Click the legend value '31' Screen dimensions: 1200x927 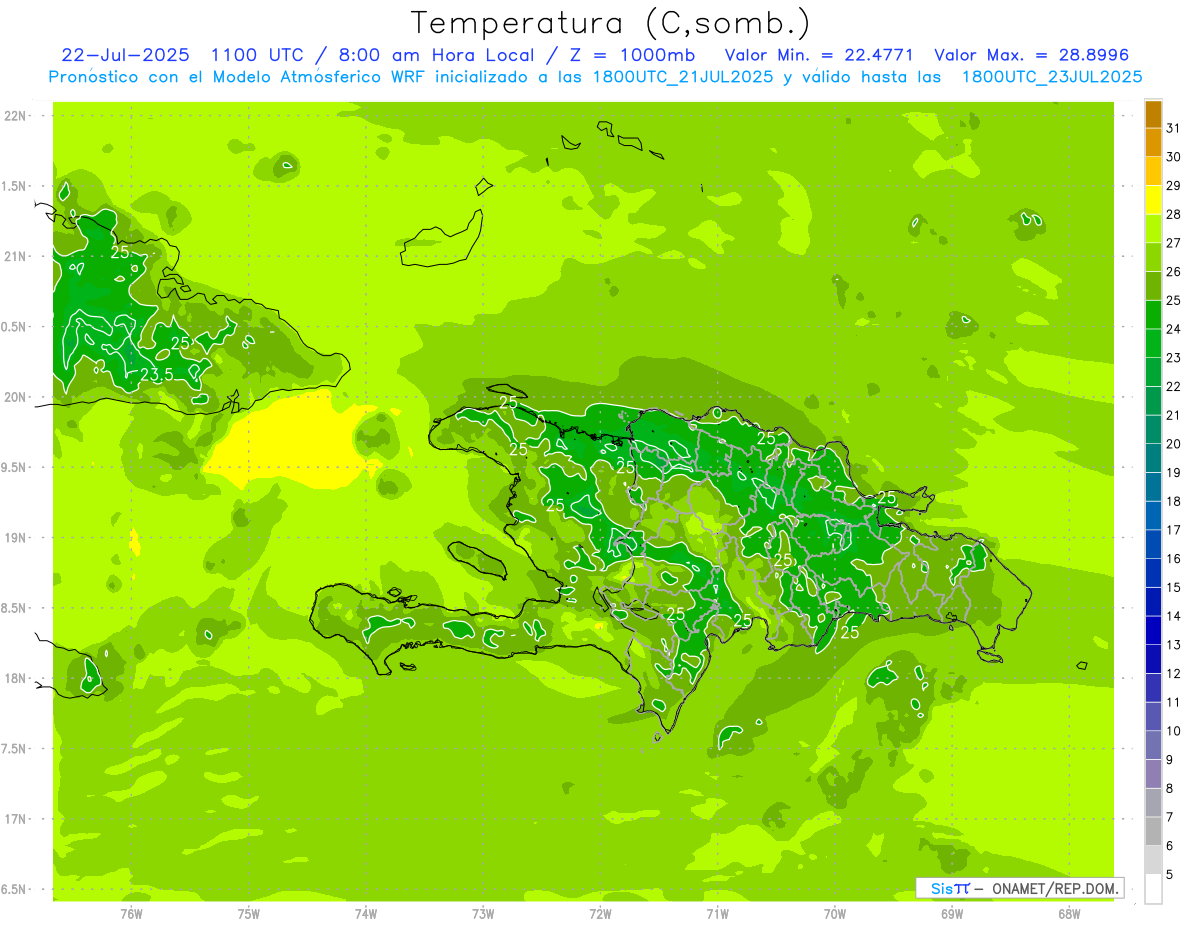point(1173,128)
